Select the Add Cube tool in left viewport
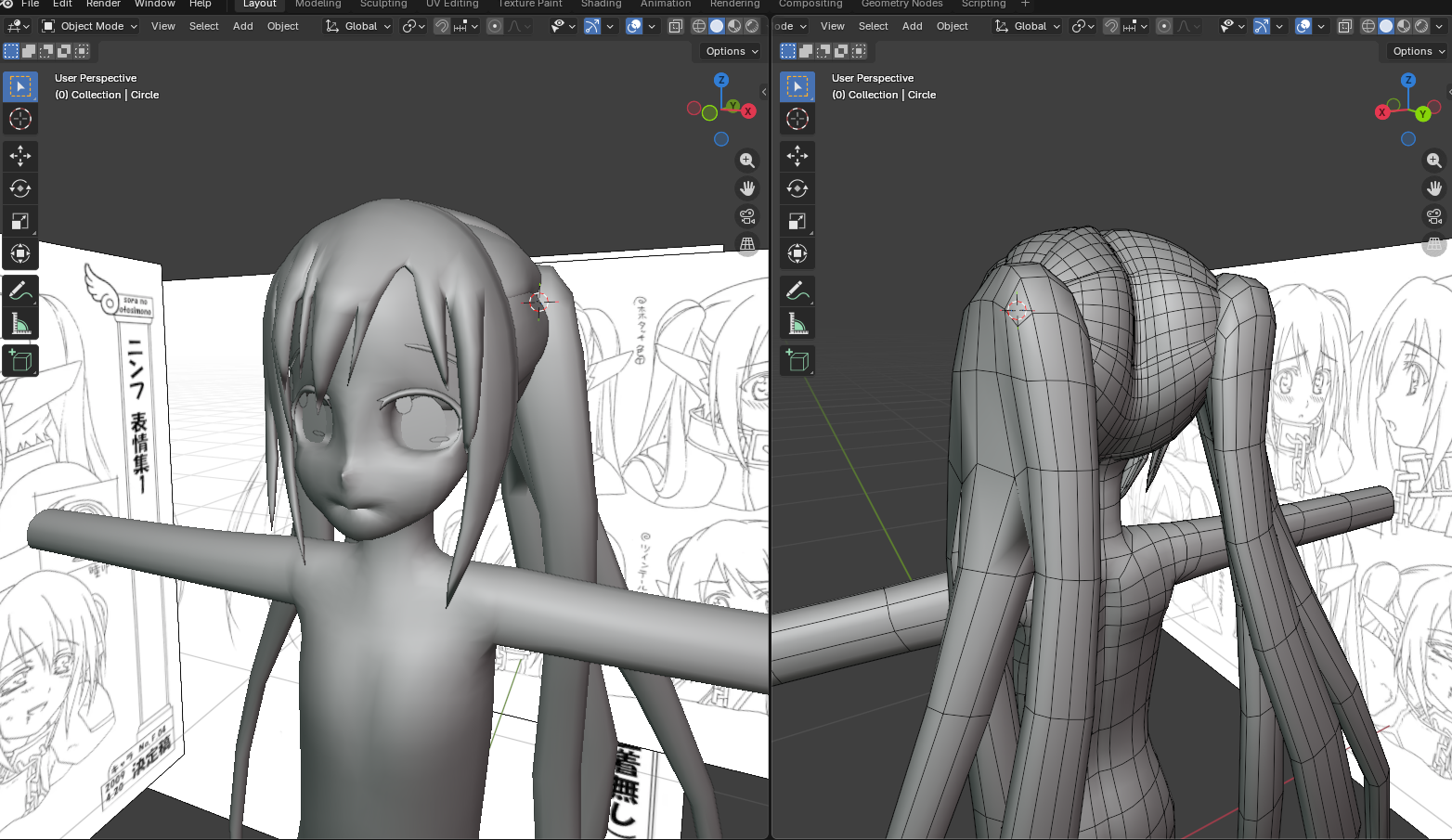Viewport: 1452px width, 840px height. click(19, 361)
